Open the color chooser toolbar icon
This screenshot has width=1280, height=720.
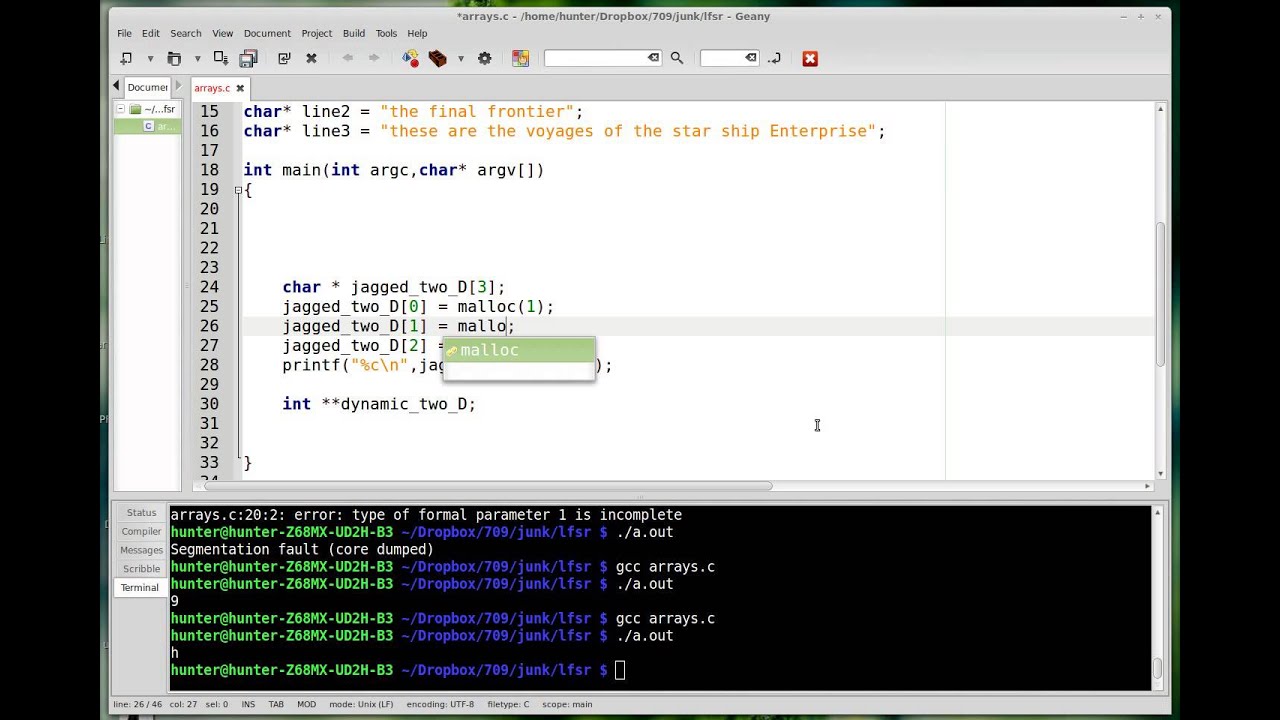tap(520, 58)
